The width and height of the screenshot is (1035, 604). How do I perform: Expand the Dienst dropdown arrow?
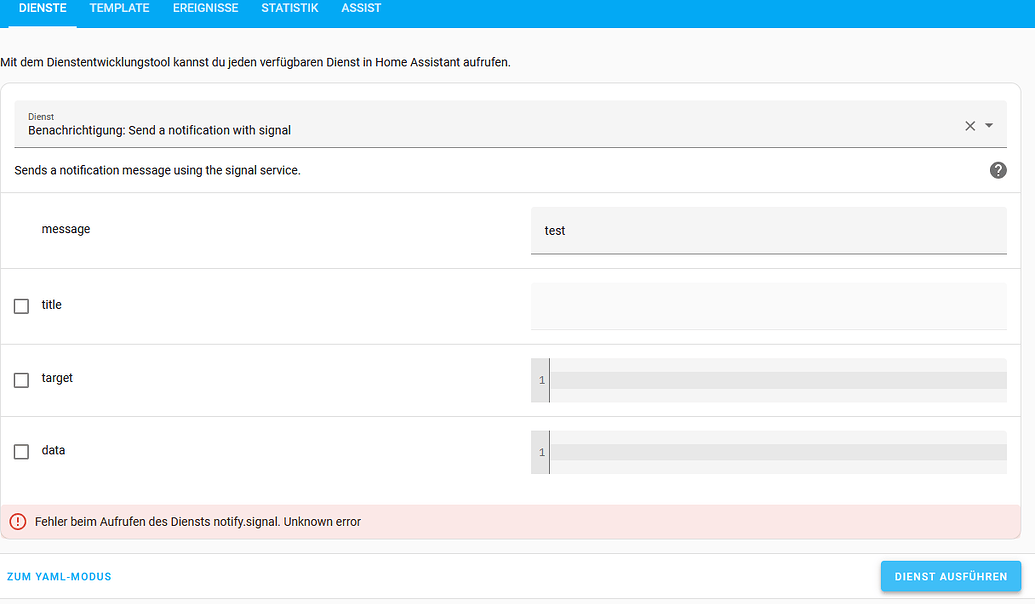coord(990,125)
